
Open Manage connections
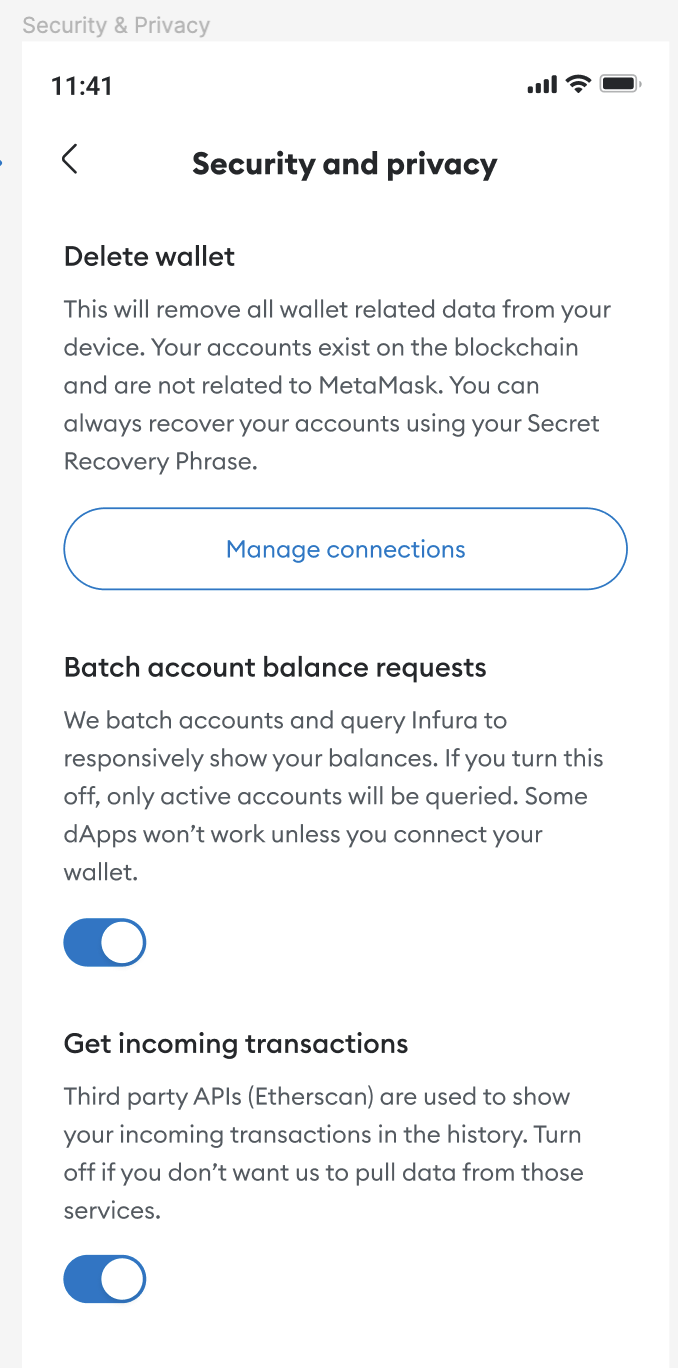(345, 548)
